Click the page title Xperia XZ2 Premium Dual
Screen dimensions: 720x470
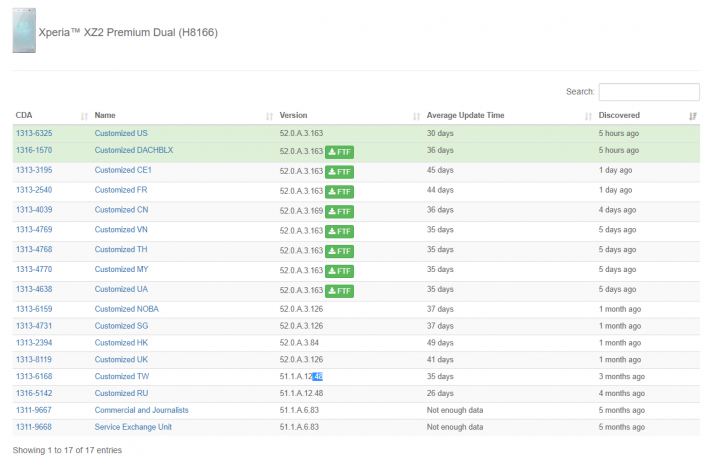click(128, 33)
